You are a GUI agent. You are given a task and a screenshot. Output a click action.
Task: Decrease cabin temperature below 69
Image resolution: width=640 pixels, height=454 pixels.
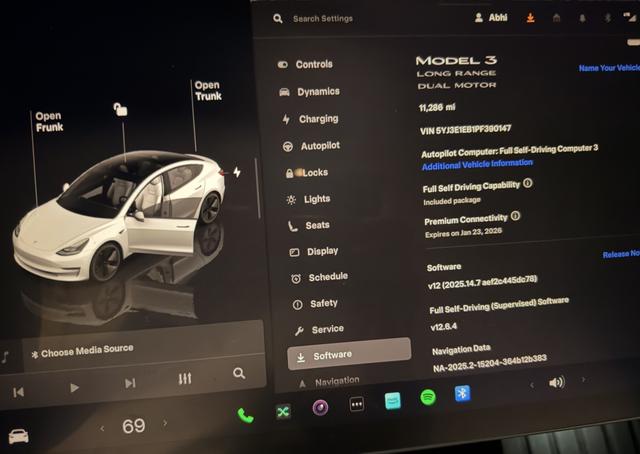pos(102,428)
